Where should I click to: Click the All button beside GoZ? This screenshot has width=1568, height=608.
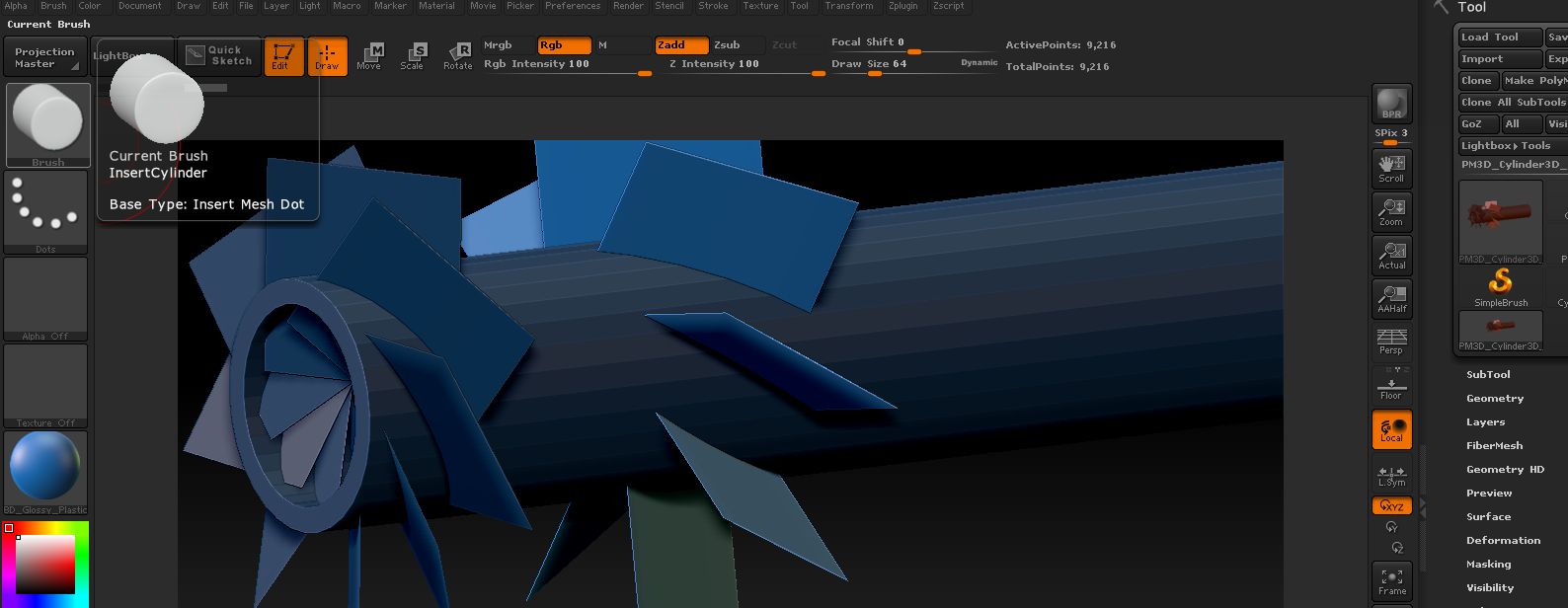coord(1522,124)
